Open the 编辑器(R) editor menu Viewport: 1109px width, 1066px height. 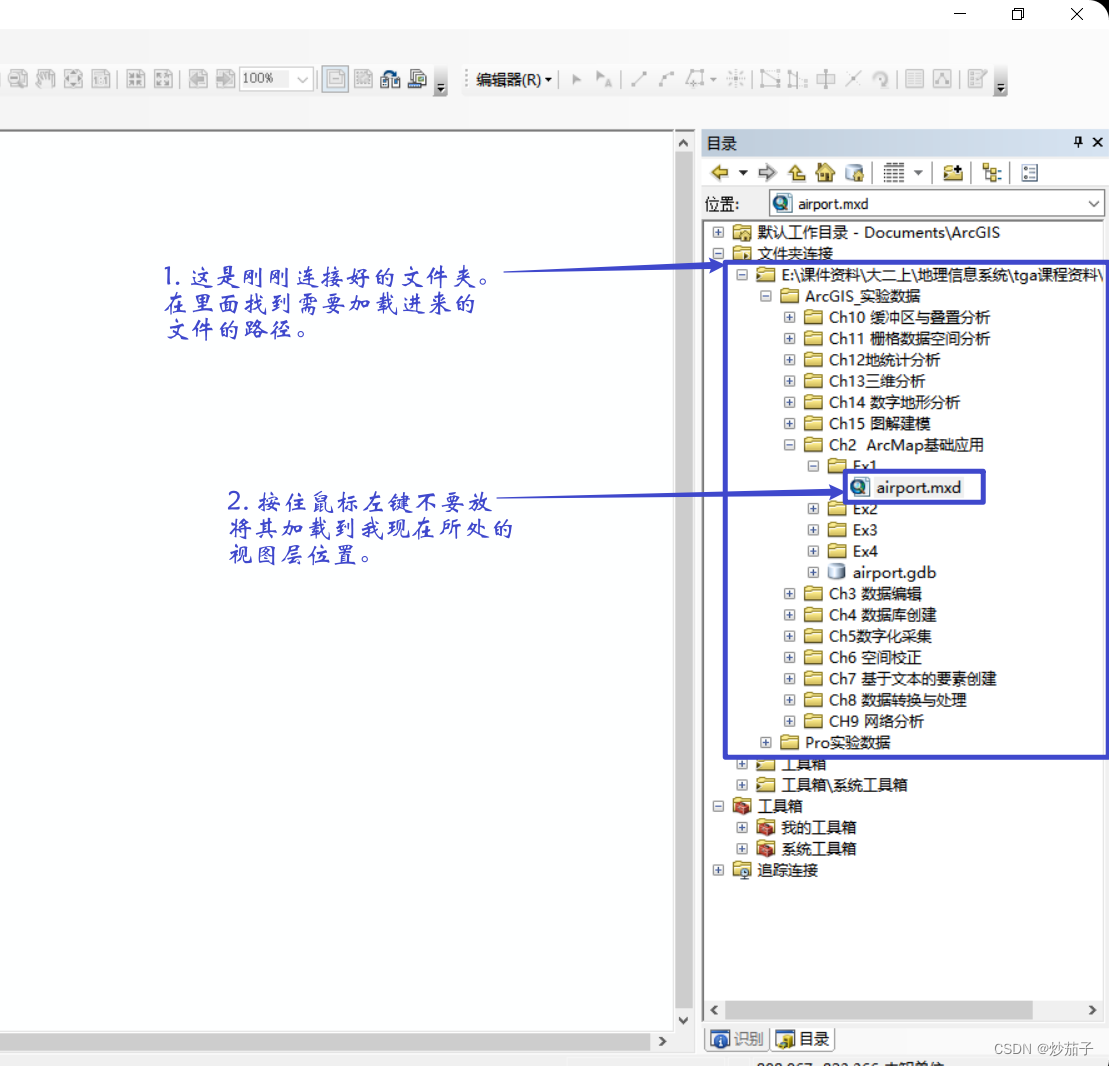click(x=514, y=79)
